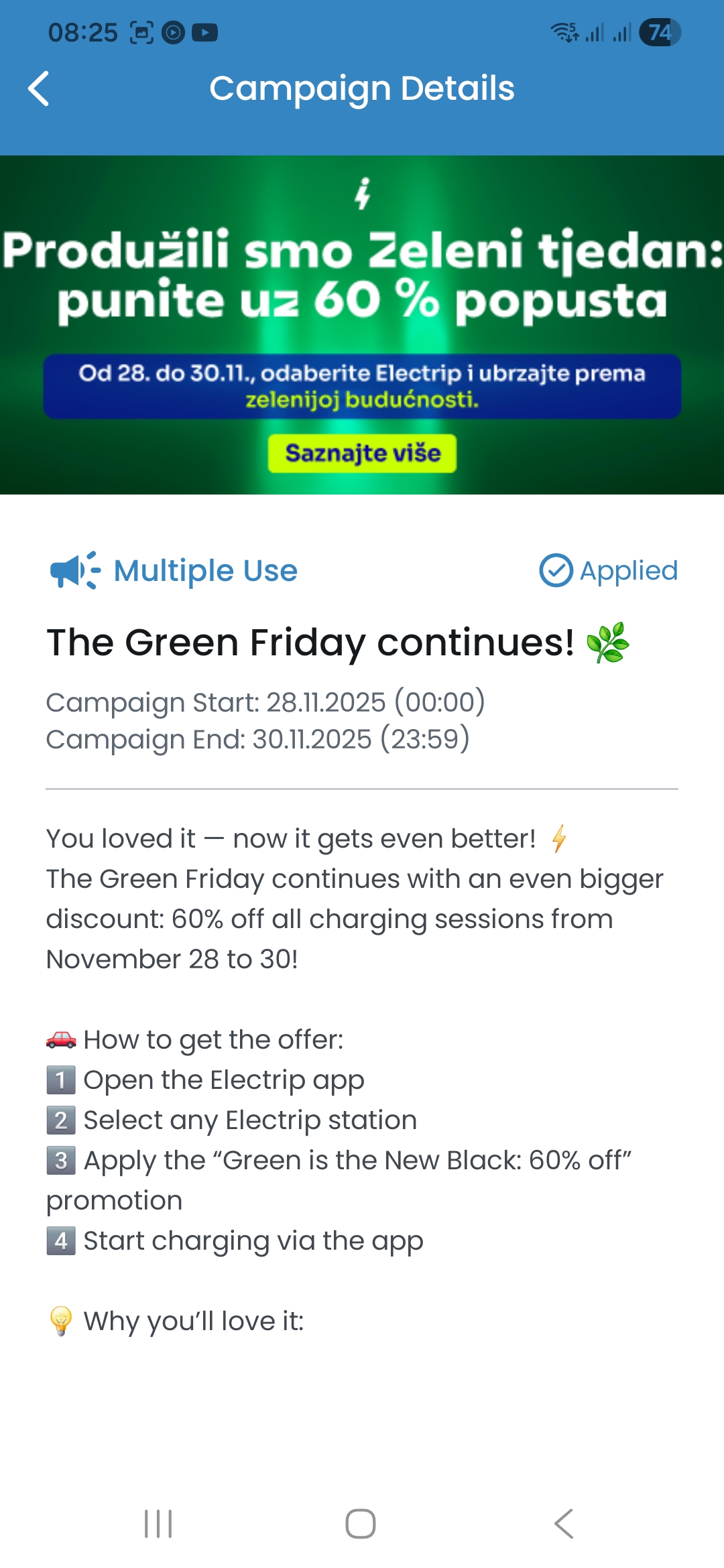The width and height of the screenshot is (724, 1568).
Task: Tap the lightning bolt icon on banner
Action: [x=363, y=194]
